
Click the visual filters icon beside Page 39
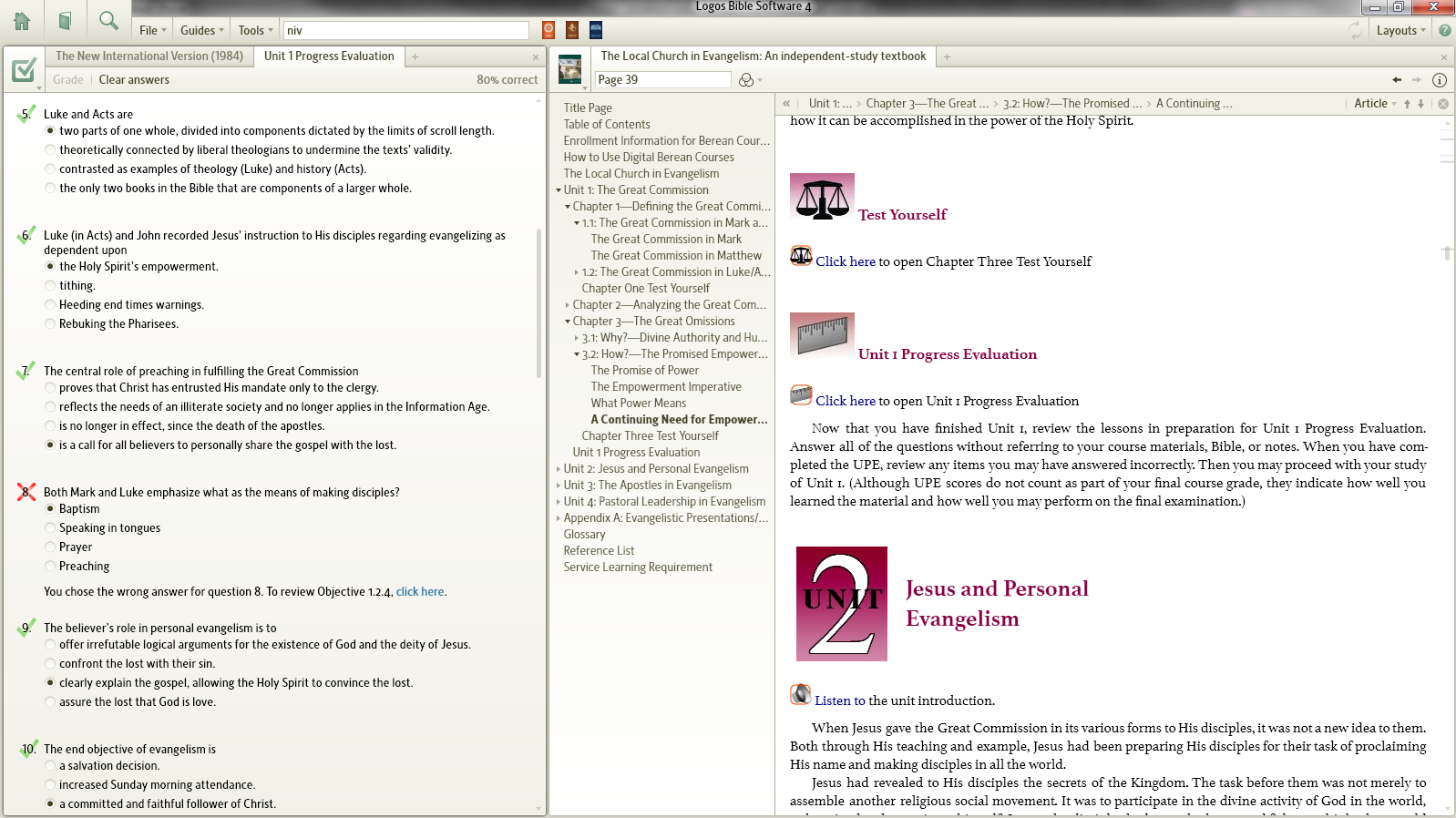pyautogui.click(x=747, y=80)
